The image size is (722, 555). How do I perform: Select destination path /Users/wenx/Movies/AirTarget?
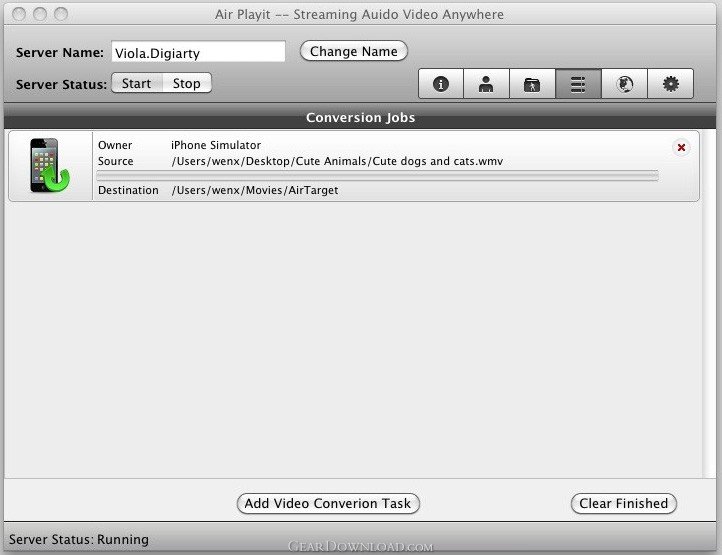click(255, 190)
